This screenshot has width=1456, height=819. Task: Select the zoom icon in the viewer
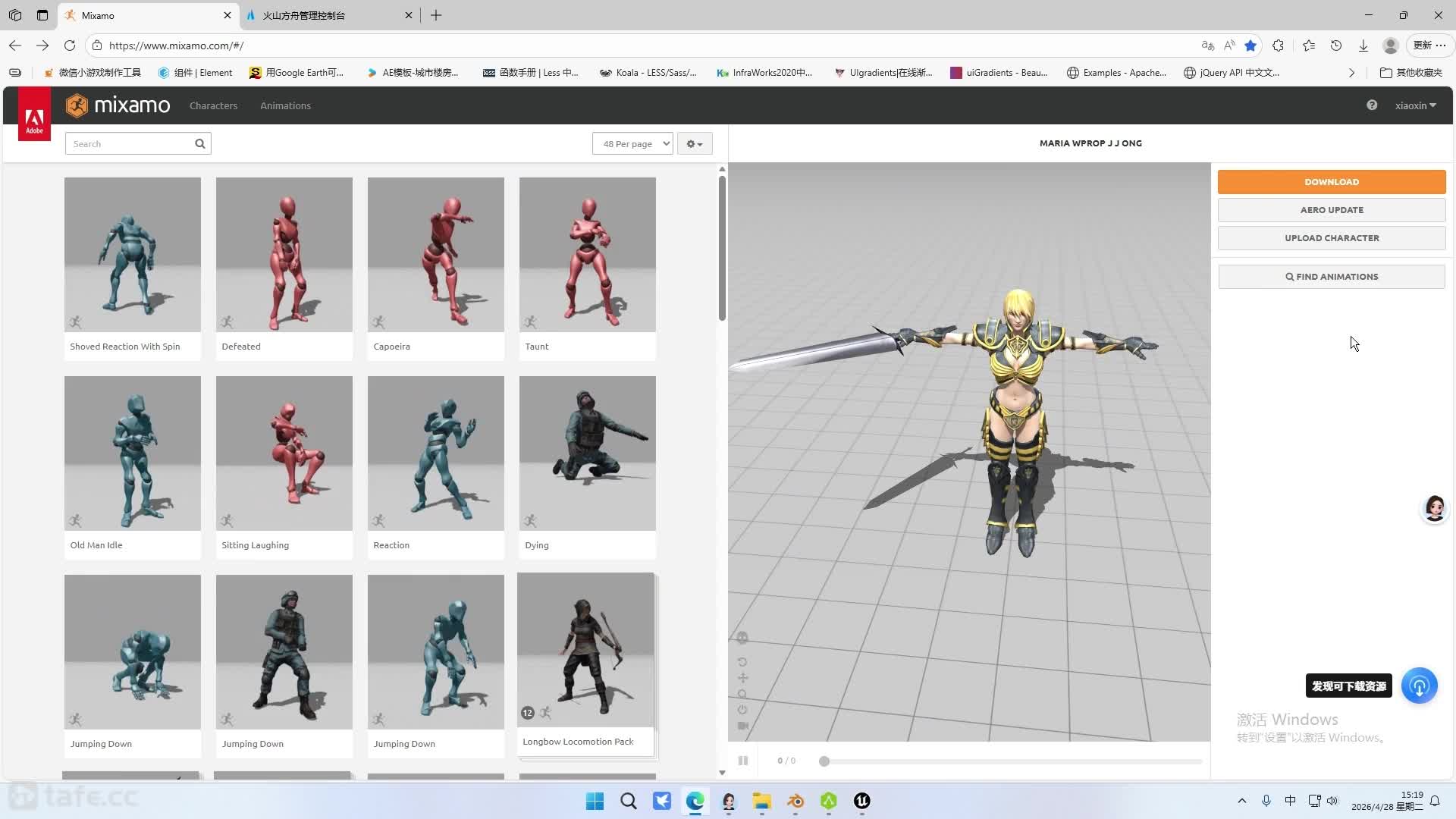point(742,694)
